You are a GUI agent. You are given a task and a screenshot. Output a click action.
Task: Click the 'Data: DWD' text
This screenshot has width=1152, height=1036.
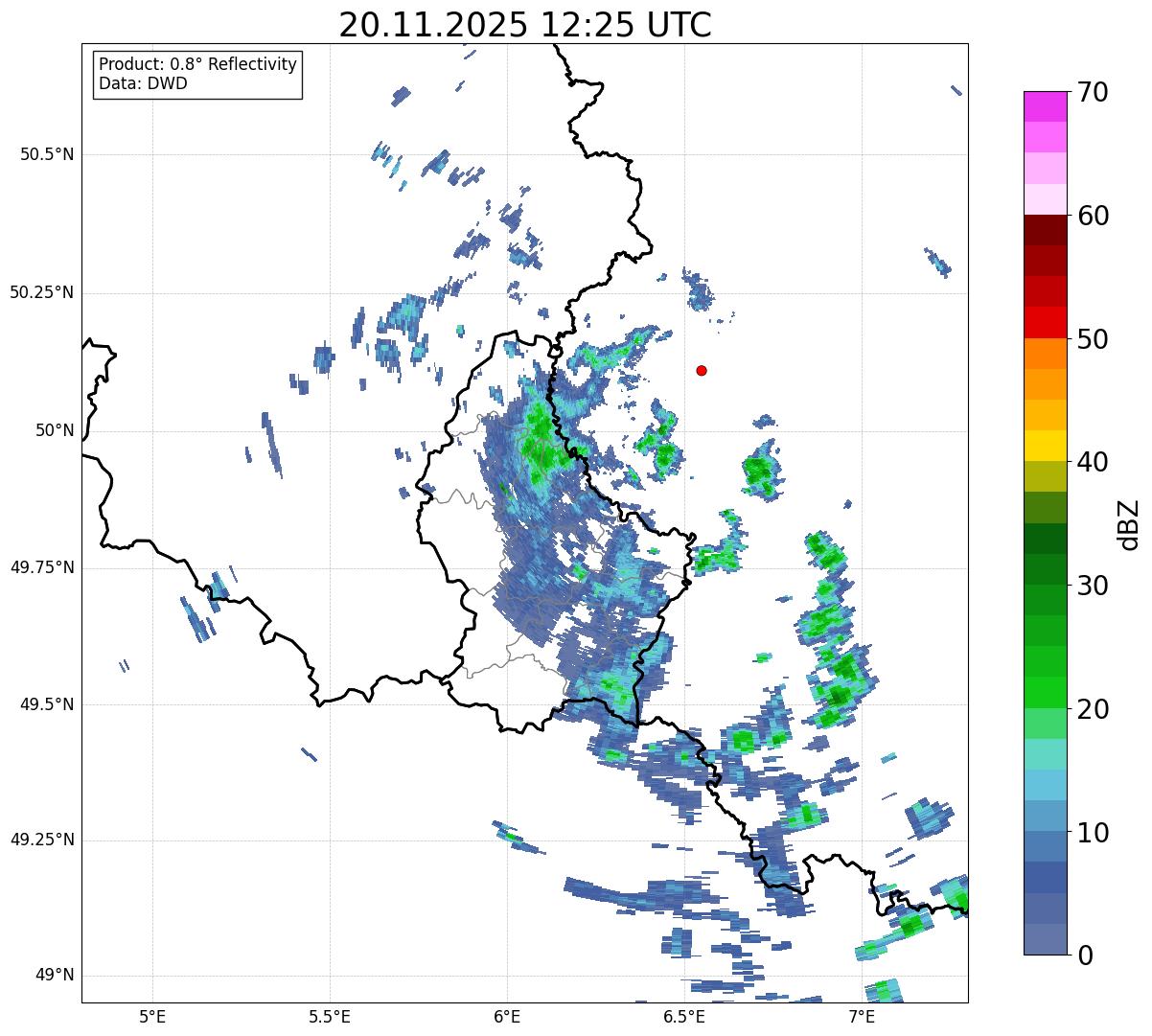[x=143, y=83]
